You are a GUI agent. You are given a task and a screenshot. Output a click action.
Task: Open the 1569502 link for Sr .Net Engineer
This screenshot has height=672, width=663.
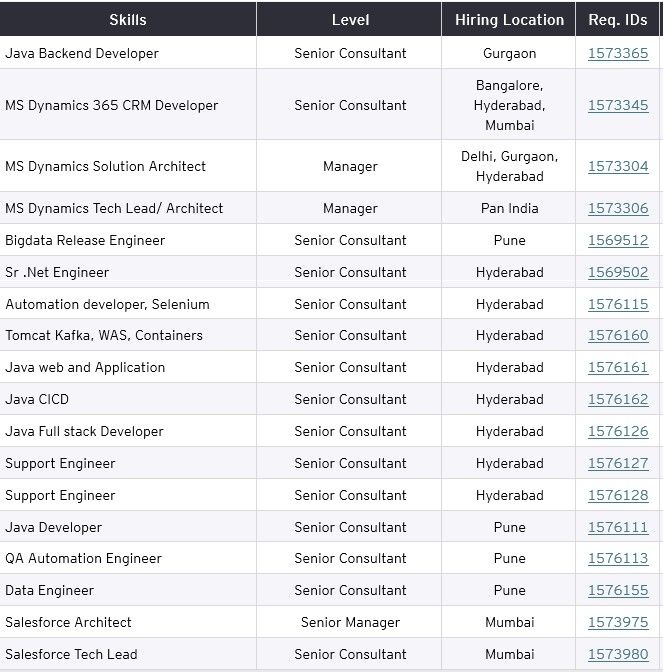tap(618, 273)
